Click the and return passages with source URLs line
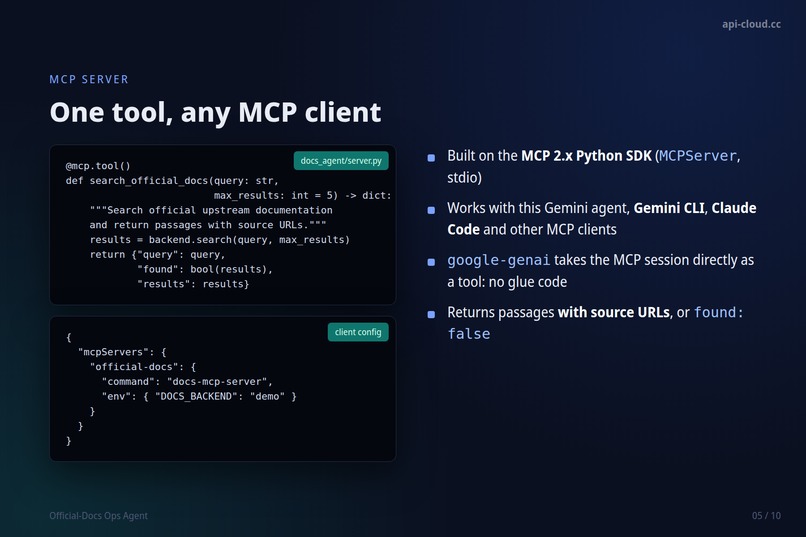Viewport: 806px width, 537px height. [x=208, y=225]
